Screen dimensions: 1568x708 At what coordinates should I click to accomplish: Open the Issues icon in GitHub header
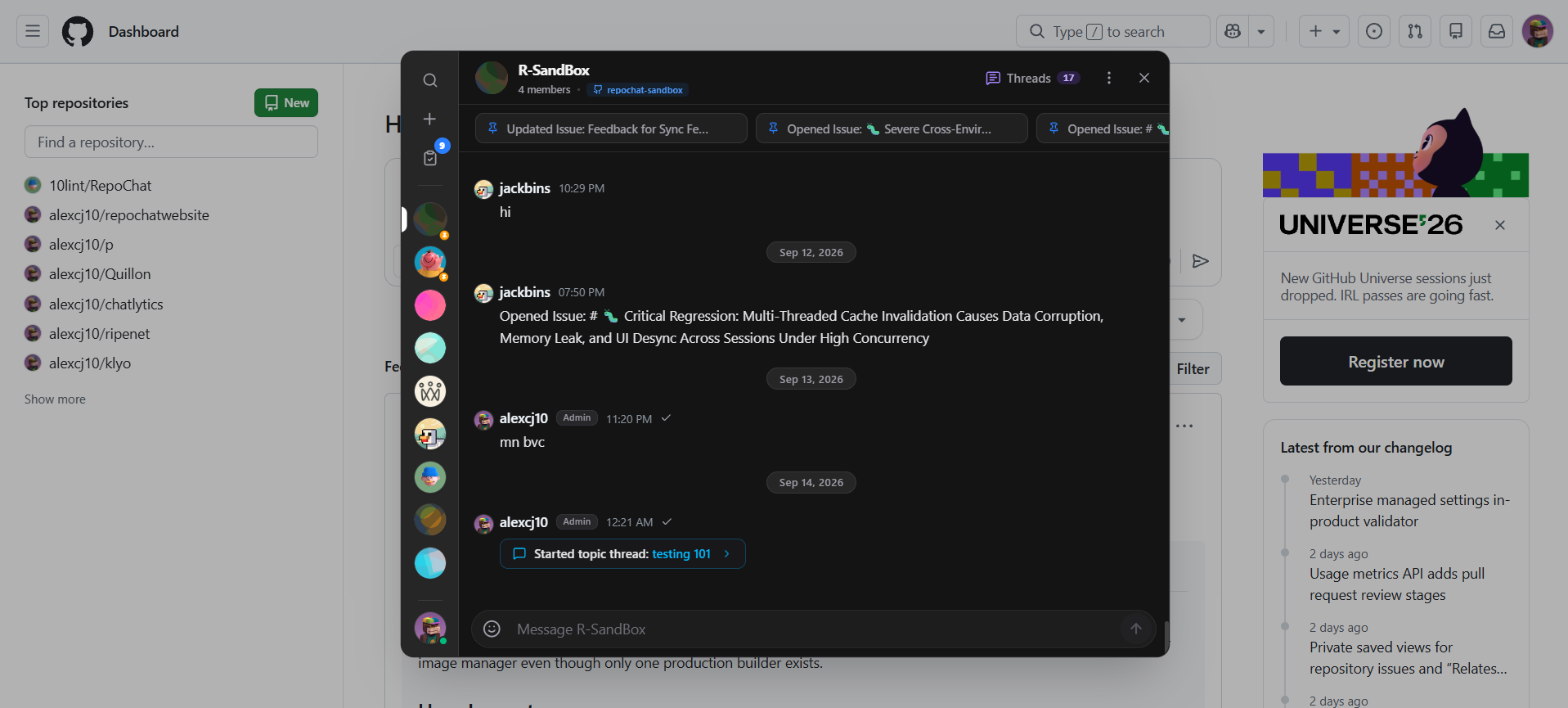(x=1374, y=31)
